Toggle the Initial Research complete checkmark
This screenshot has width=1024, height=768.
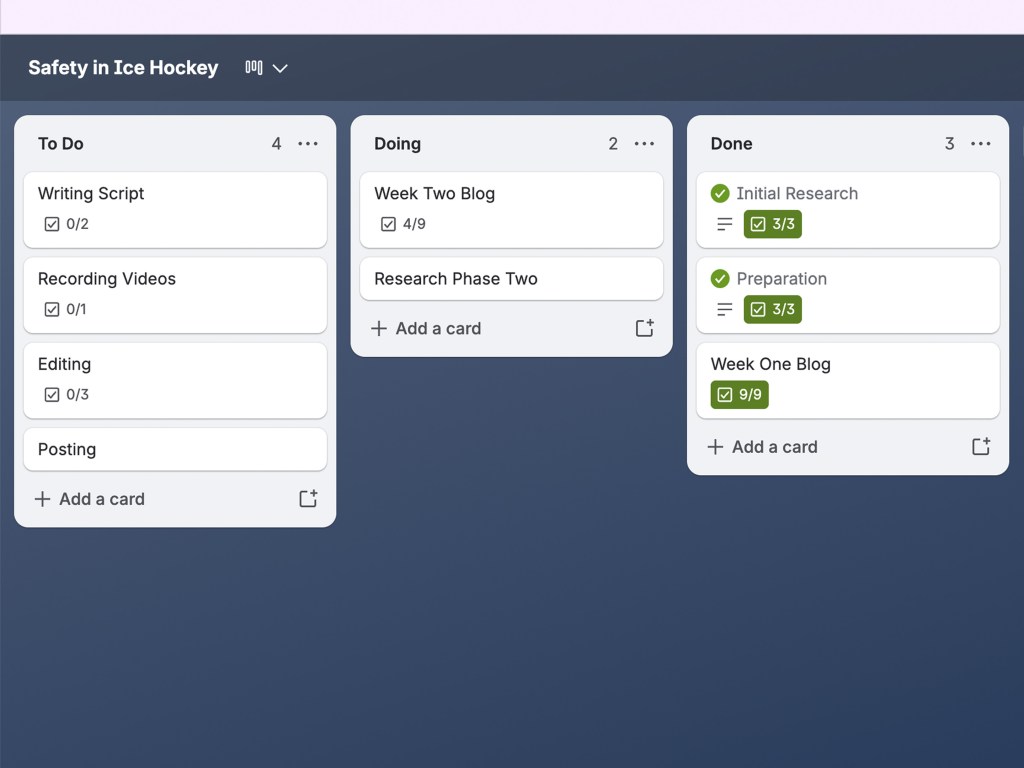(x=720, y=193)
